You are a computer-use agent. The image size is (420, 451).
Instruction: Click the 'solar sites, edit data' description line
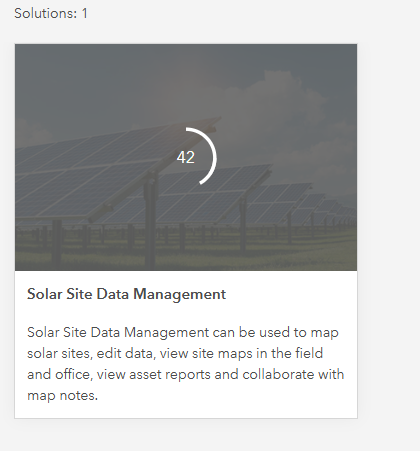click(x=175, y=353)
